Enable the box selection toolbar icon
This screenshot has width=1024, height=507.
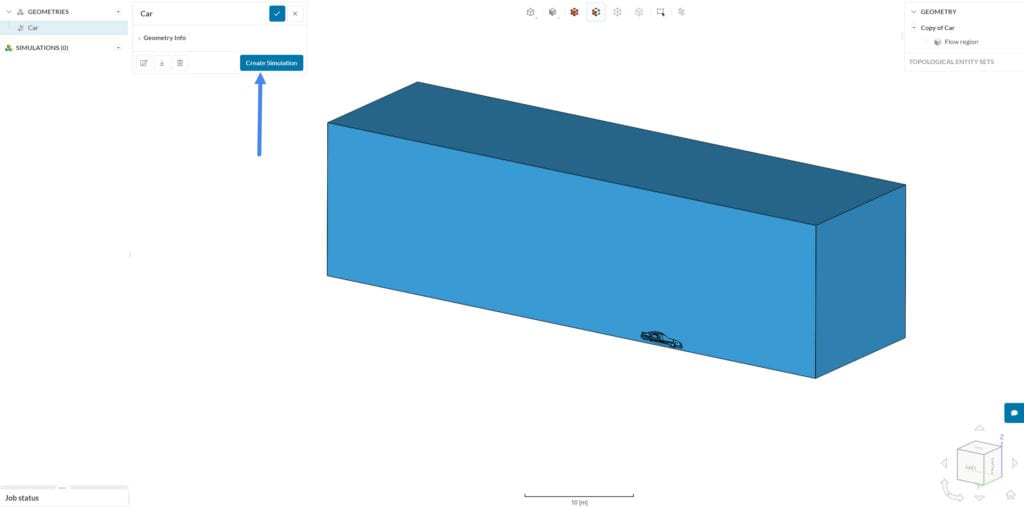tap(660, 12)
